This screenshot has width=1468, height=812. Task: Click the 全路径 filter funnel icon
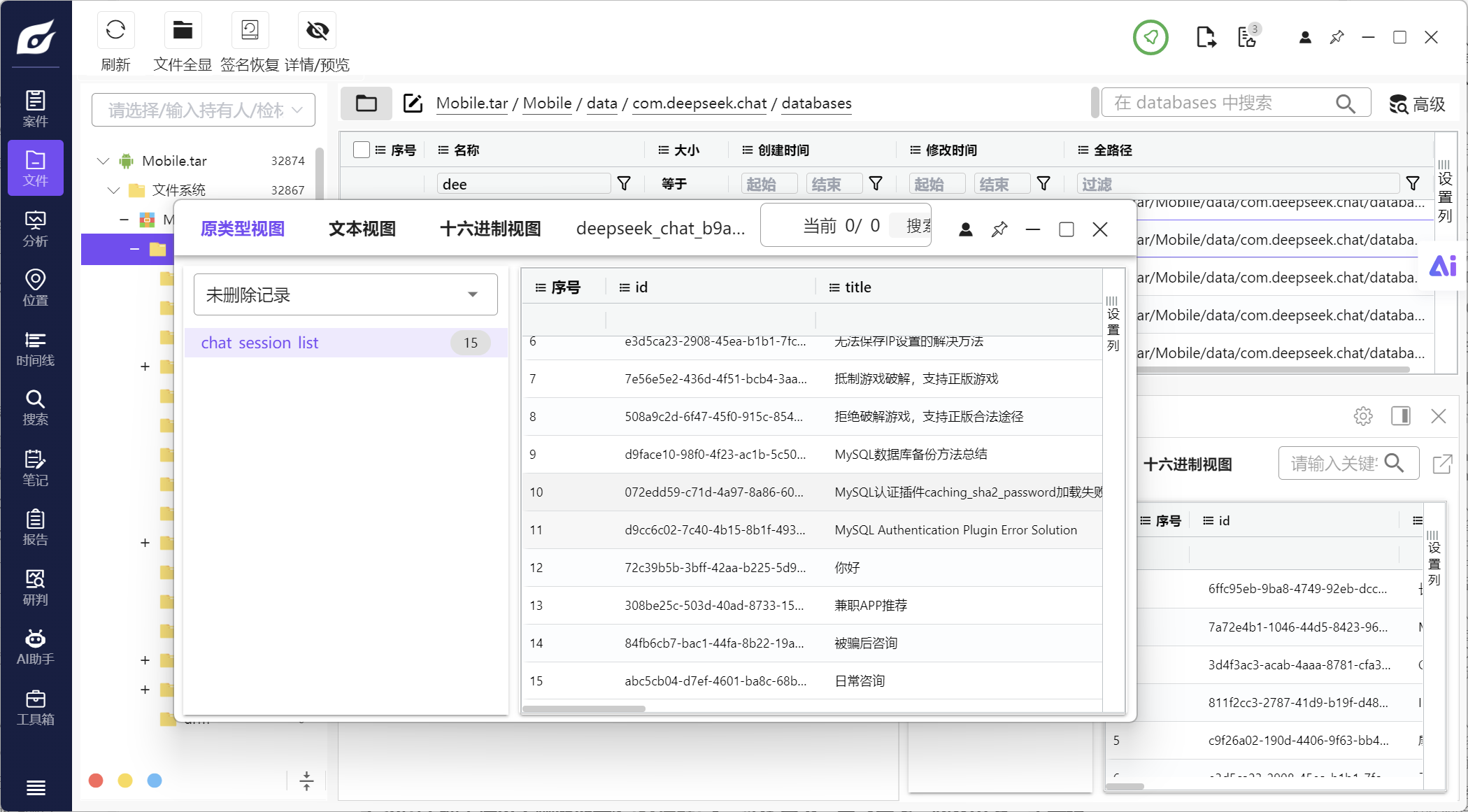[x=1413, y=184]
